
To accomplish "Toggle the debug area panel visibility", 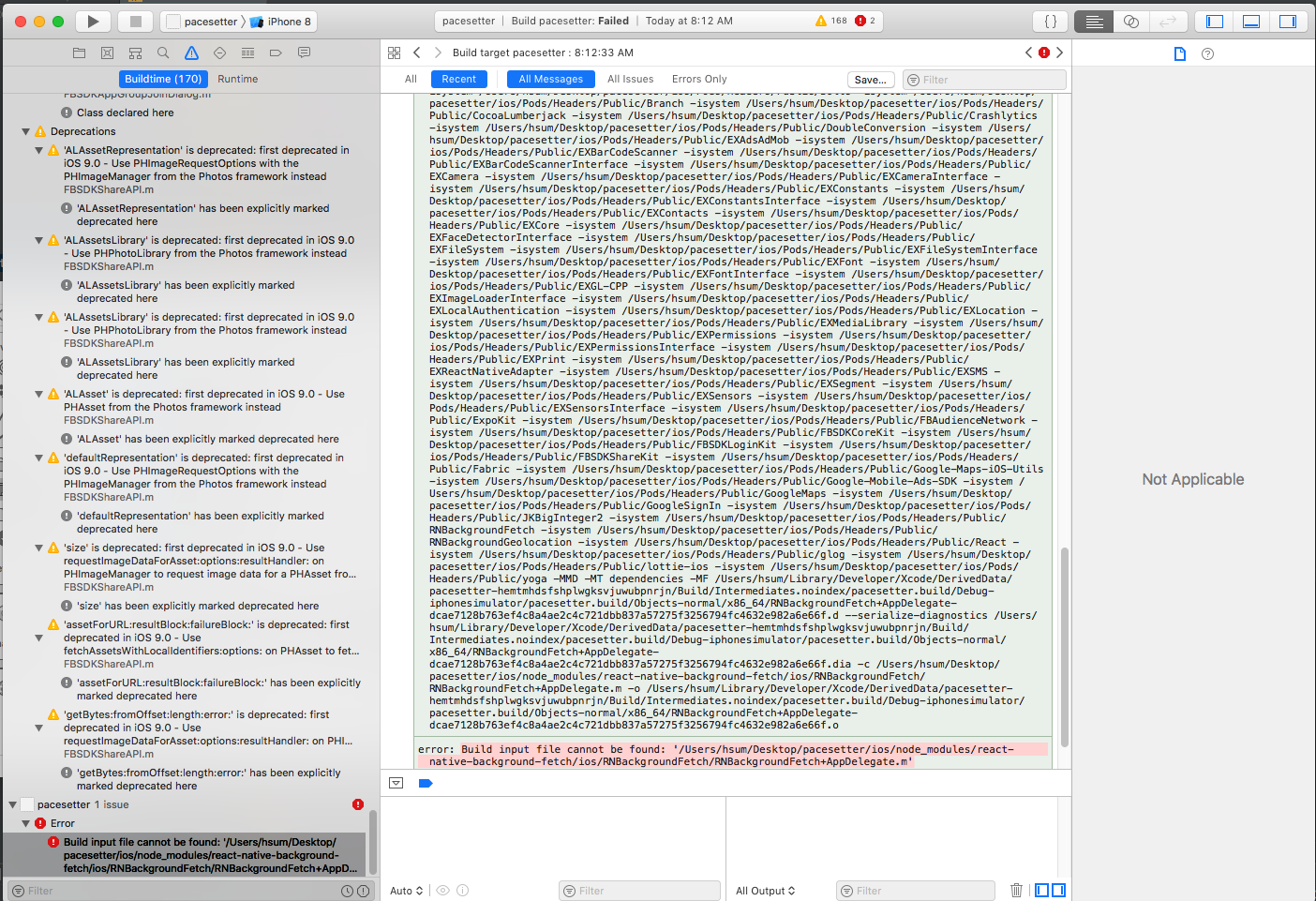I will click(x=1250, y=21).
